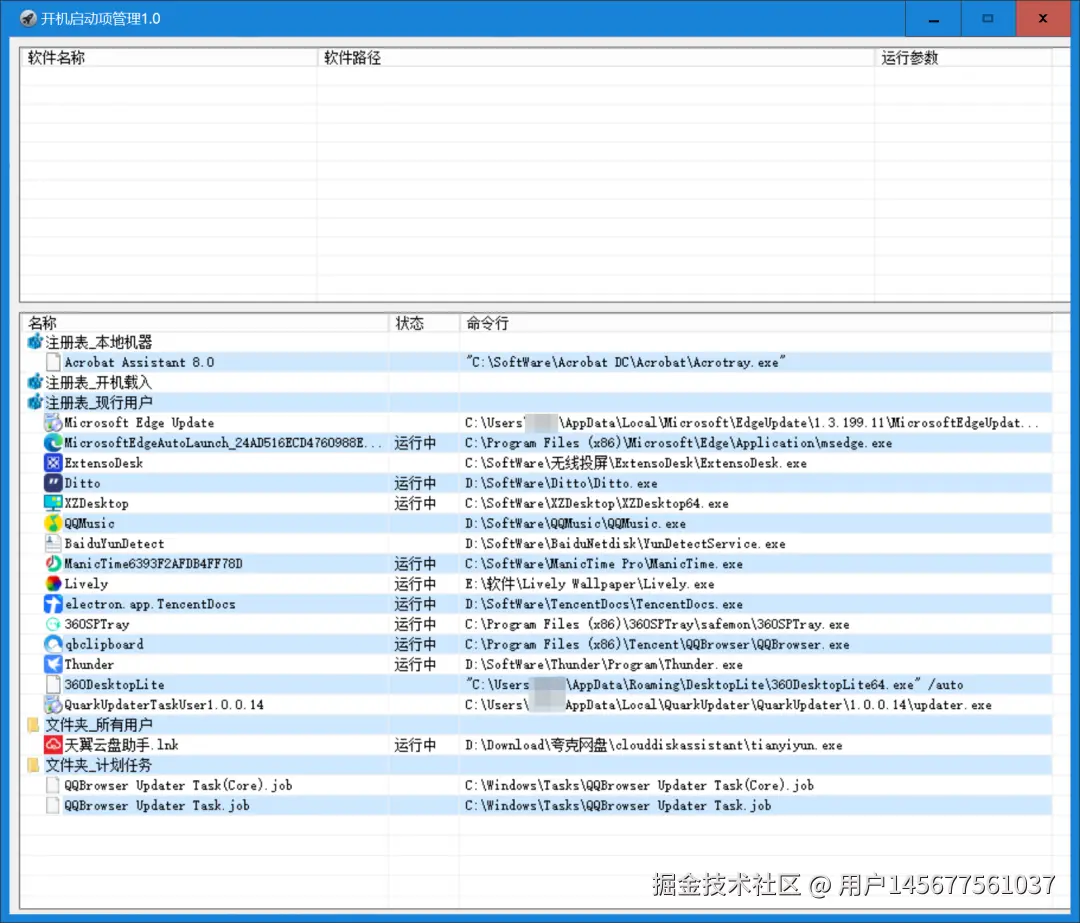Click the 注册表_现行用户 registry group icon
The image size is (1080, 923).
tap(34, 402)
